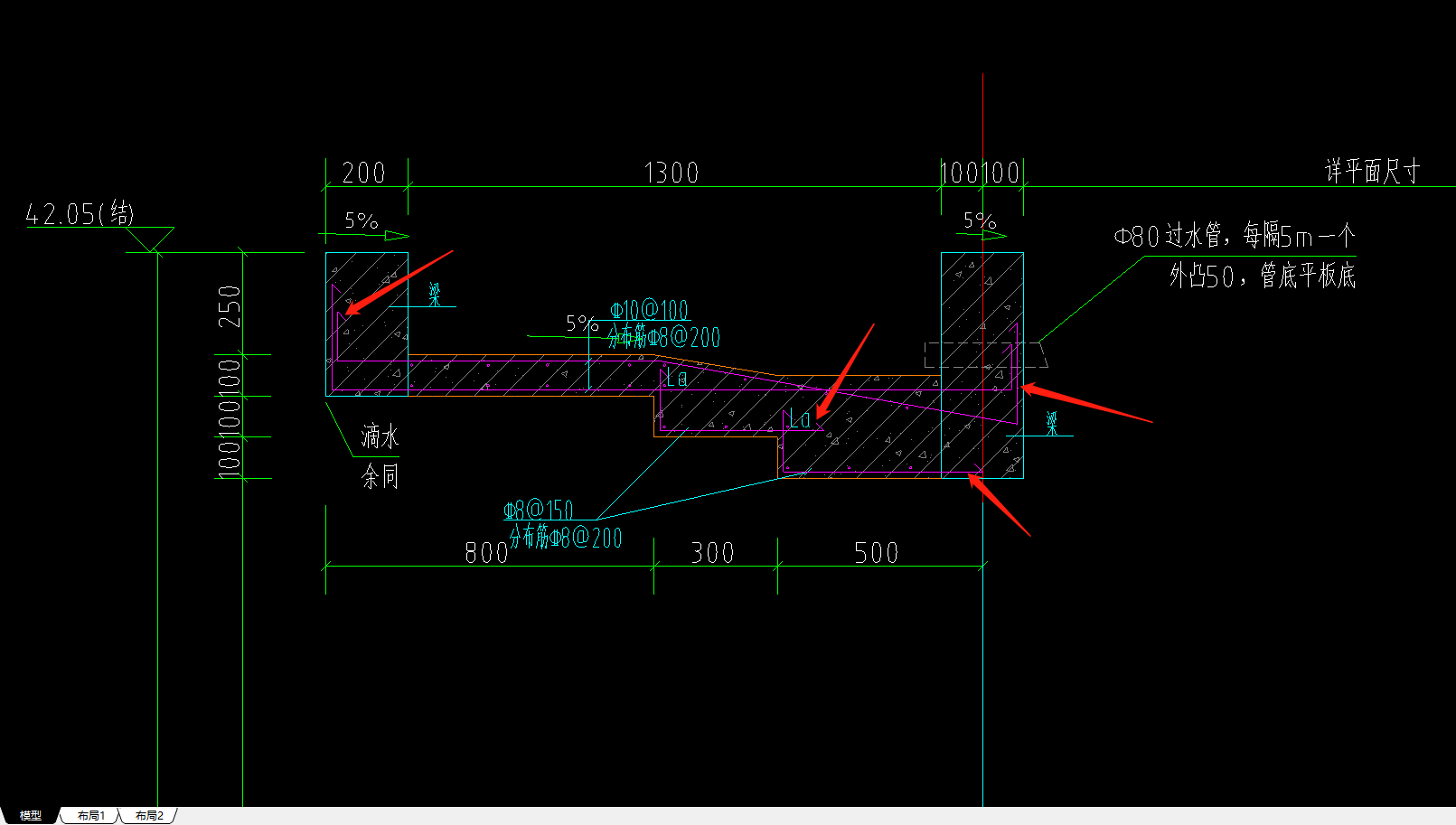Click the 余同 note text
This screenshot has width=1456, height=825.
[380, 475]
